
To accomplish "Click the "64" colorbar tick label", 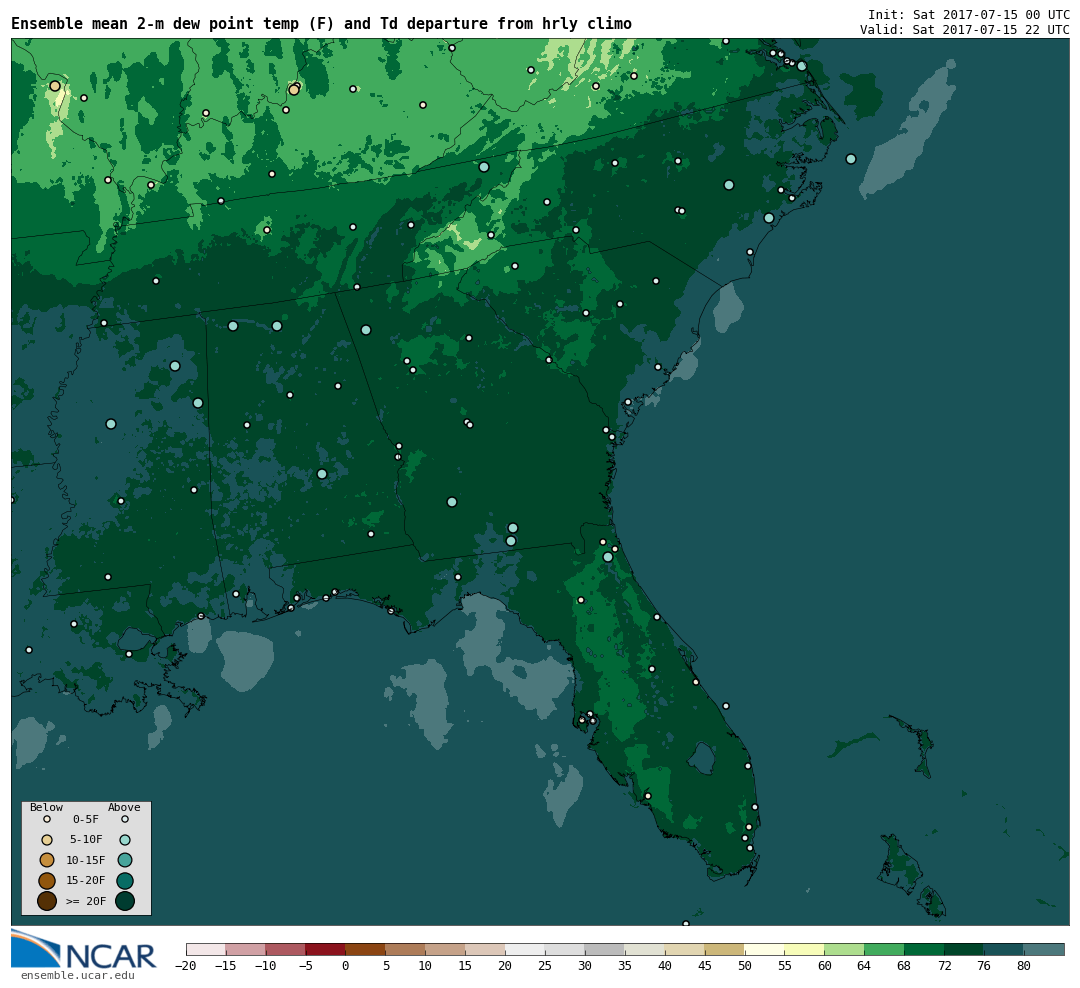I will (864, 966).
